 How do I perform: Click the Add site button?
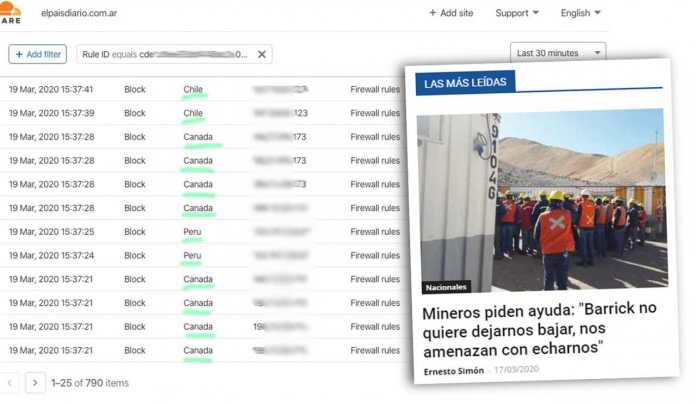pyautogui.click(x=451, y=13)
